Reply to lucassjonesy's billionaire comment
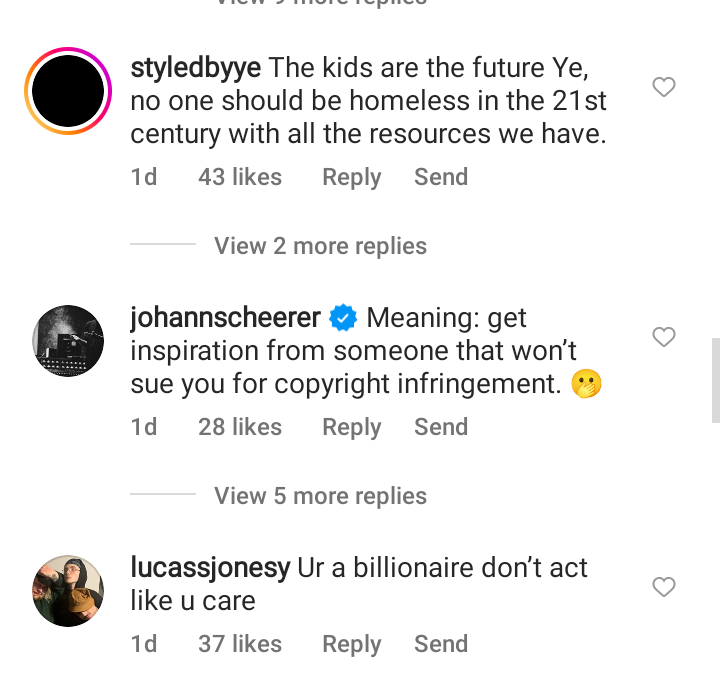The image size is (720, 689). tap(351, 644)
